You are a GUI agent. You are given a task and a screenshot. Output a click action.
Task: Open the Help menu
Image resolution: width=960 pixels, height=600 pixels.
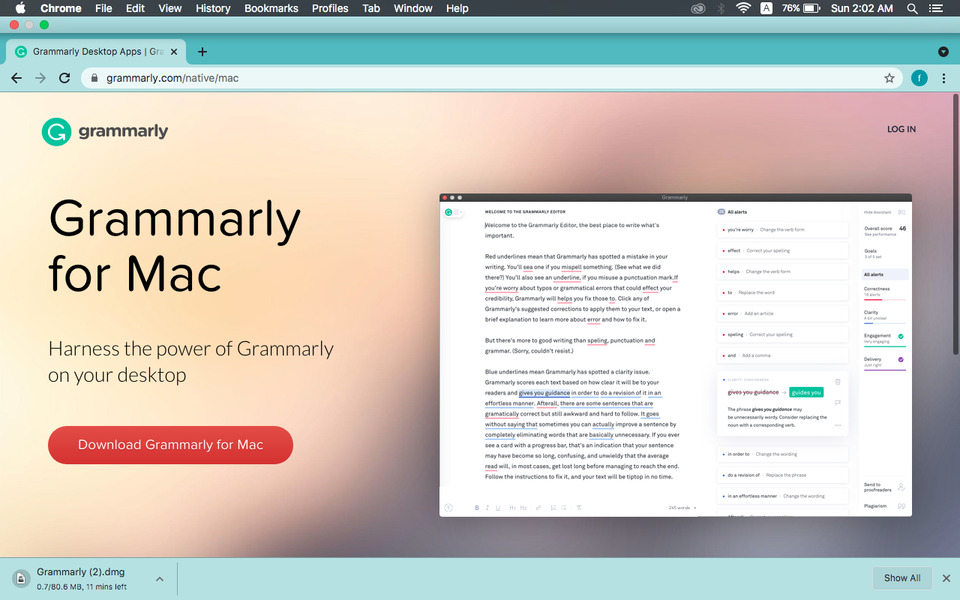(457, 8)
